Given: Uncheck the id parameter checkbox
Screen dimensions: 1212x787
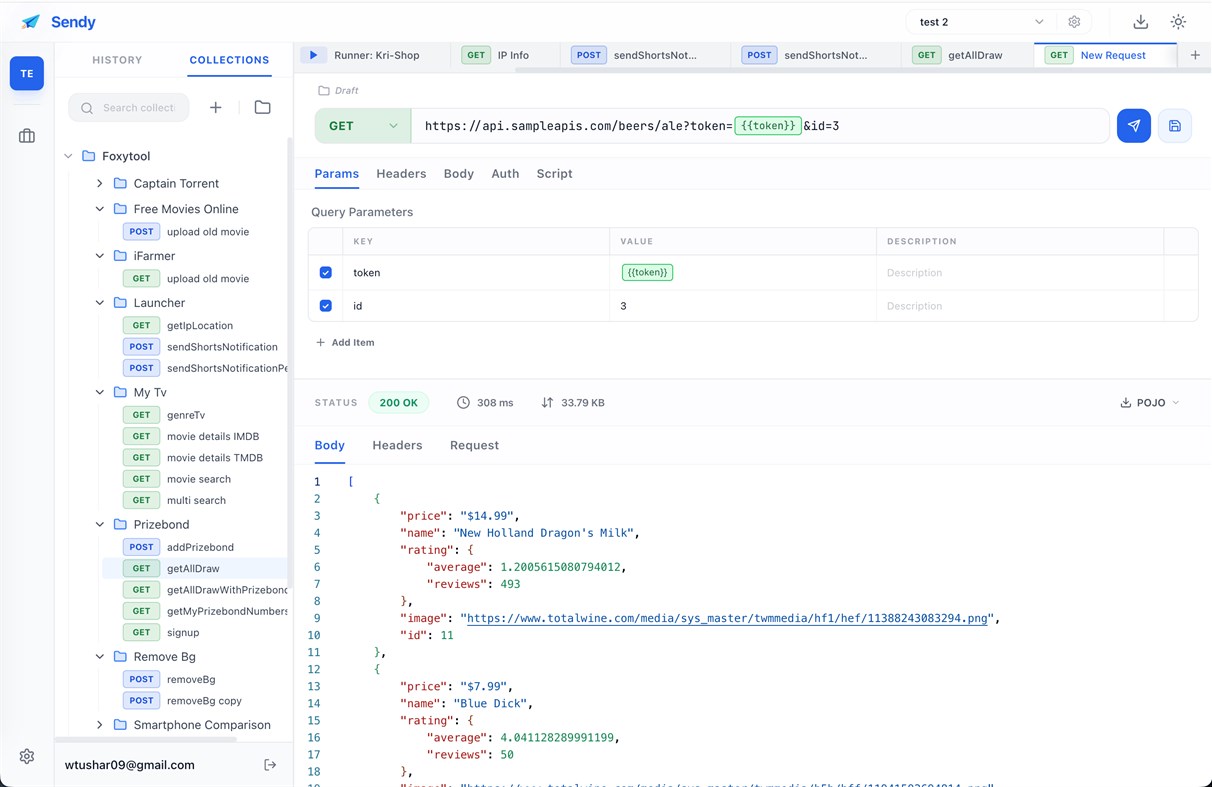Looking at the screenshot, I should tap(326, 306).
